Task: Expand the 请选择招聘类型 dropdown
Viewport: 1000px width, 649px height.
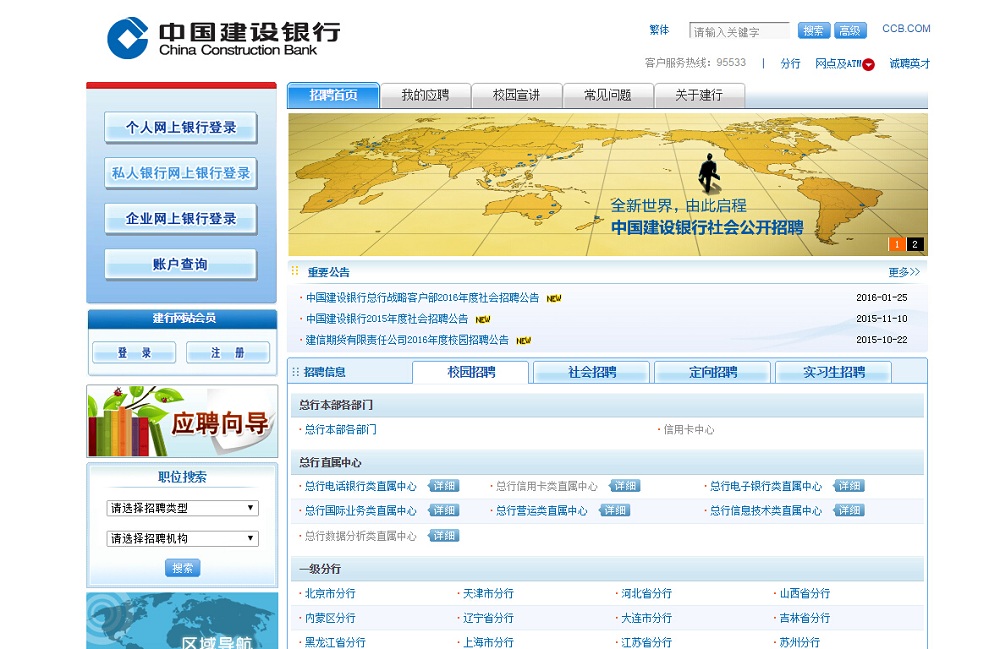Action: tap(182, 508)
